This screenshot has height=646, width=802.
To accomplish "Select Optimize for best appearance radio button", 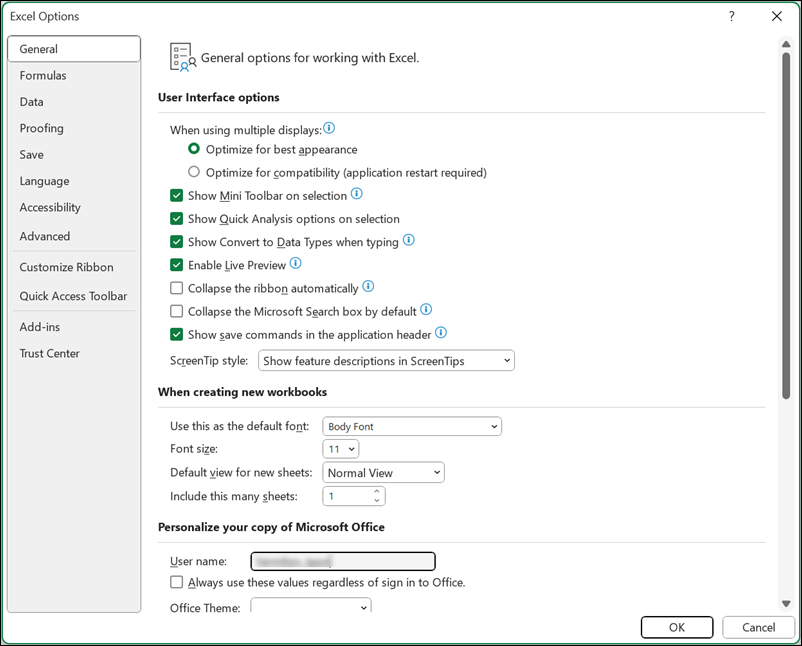I will [194, 149].
